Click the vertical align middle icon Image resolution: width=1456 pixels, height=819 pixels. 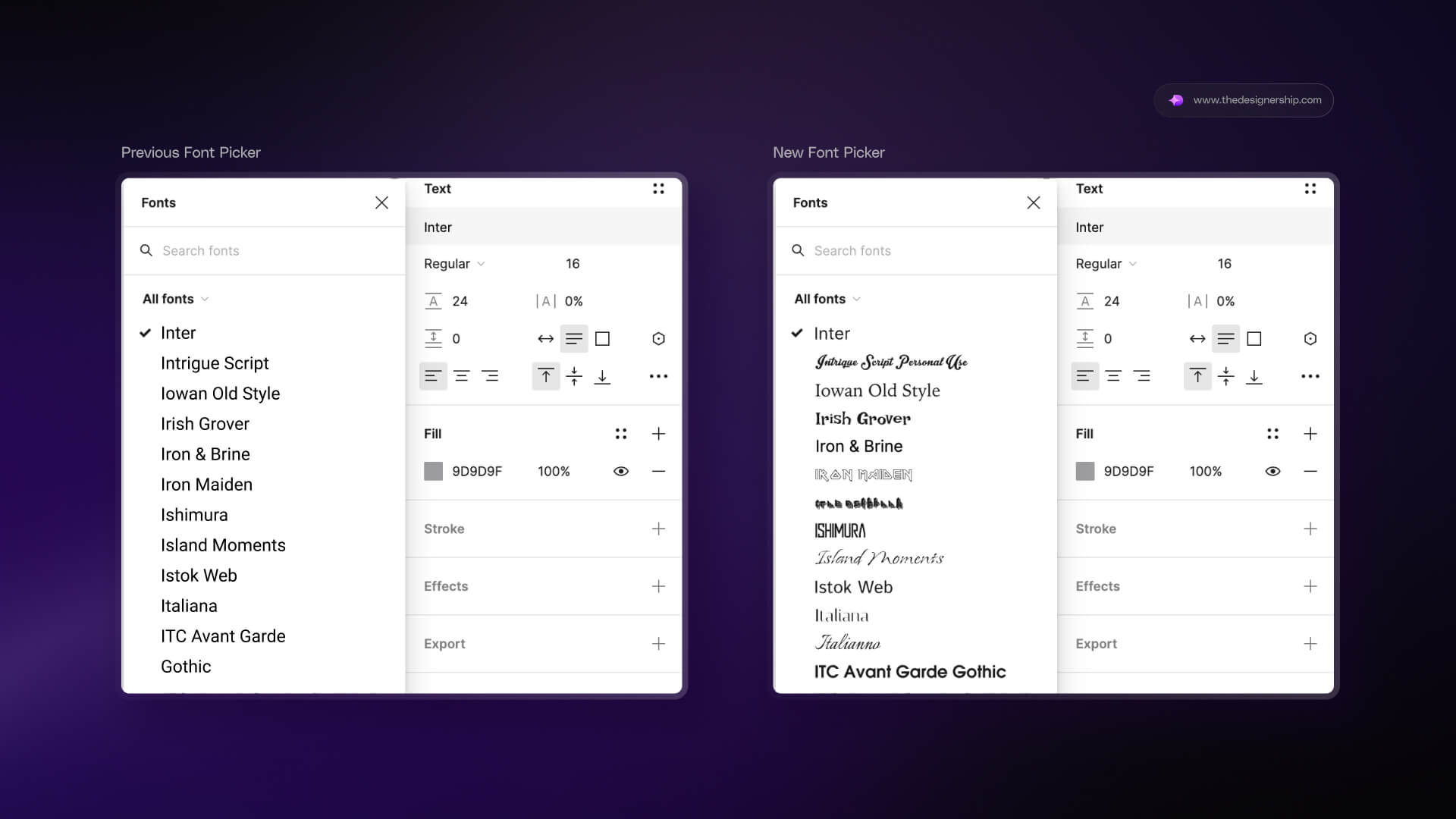tap(573, 376)
